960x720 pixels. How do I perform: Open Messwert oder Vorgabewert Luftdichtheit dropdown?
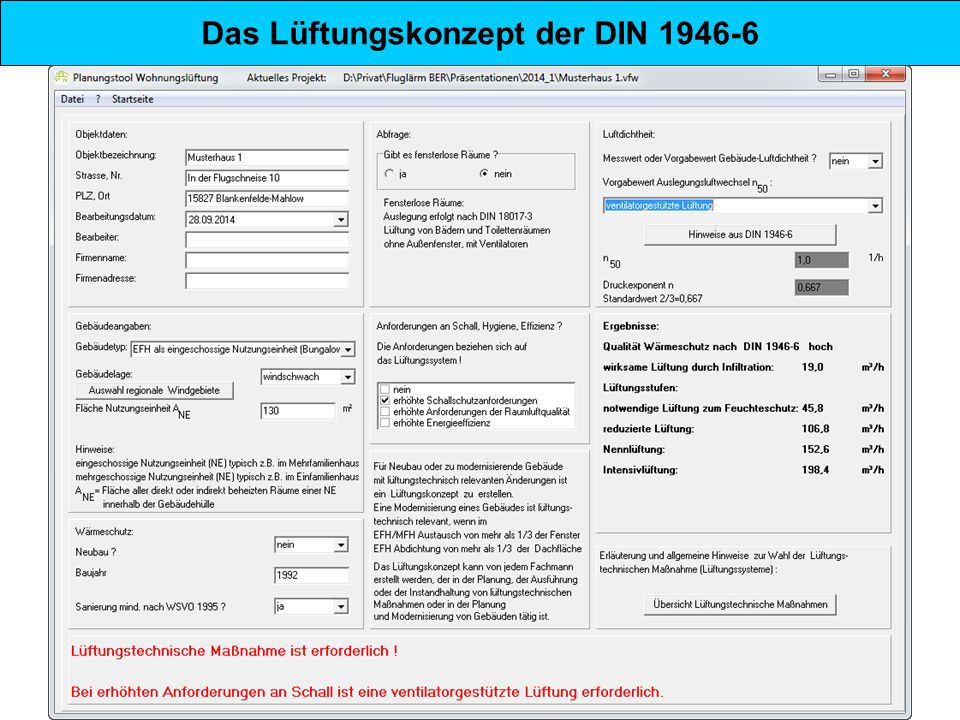(x=876, y=161)
